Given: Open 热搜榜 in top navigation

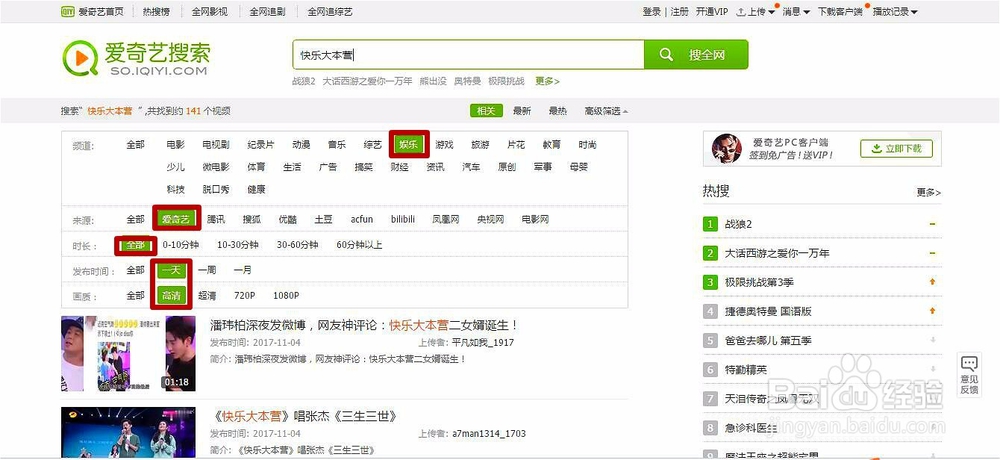Looking at the screenshot, I should click(x=156, y=11).
